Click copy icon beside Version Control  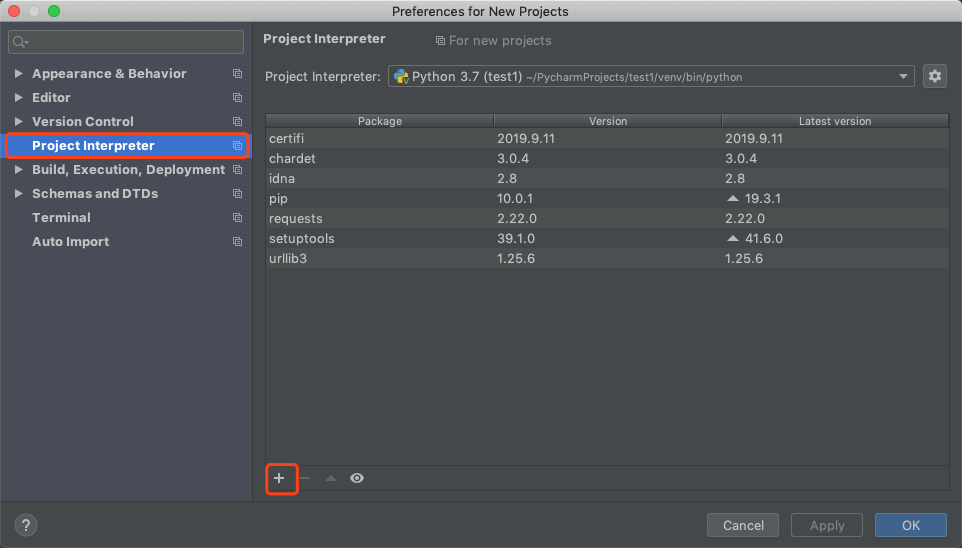pyautogui.click(x=237, y=122)
